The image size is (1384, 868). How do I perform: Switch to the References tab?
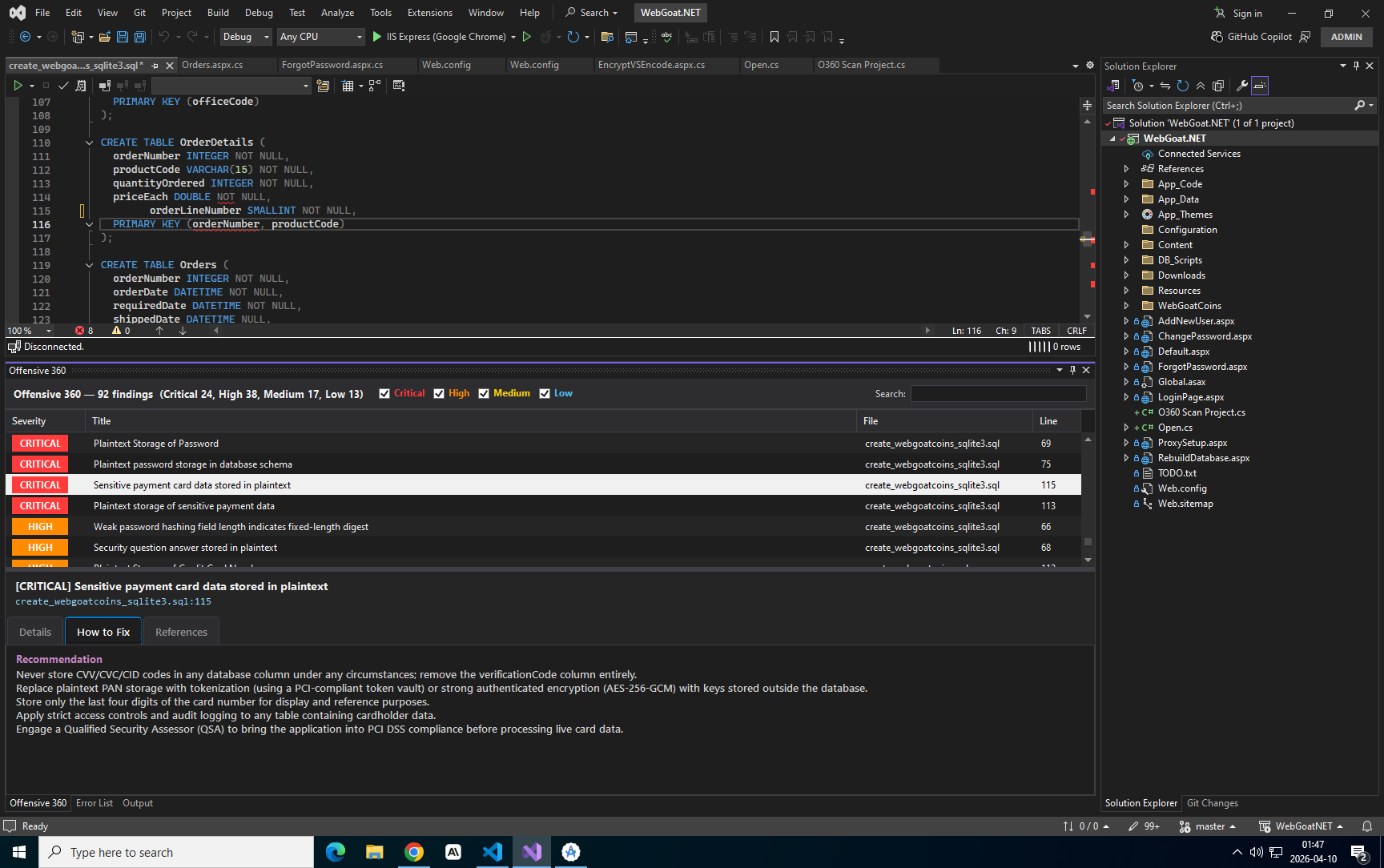pos(181,632)
